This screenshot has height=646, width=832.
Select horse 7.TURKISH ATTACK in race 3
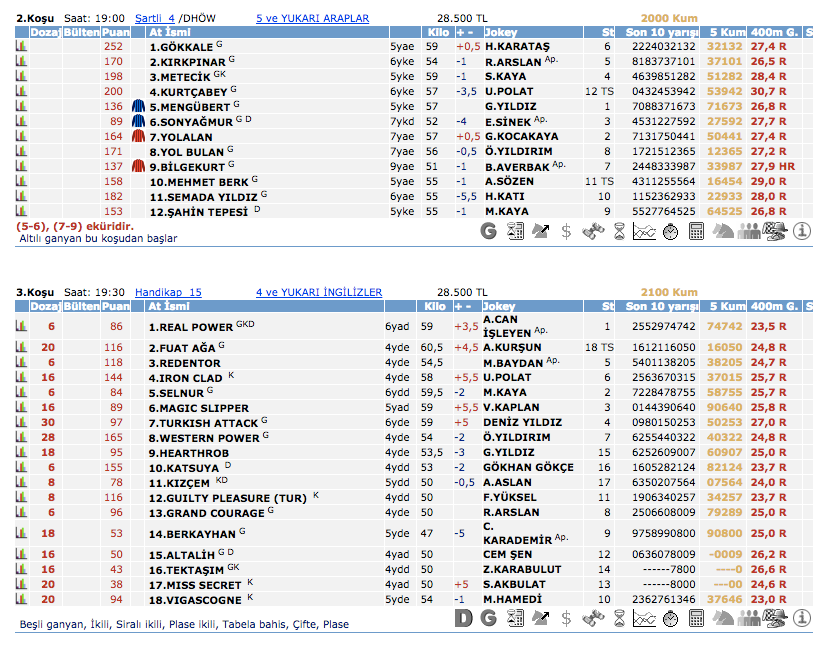(203, 423)
